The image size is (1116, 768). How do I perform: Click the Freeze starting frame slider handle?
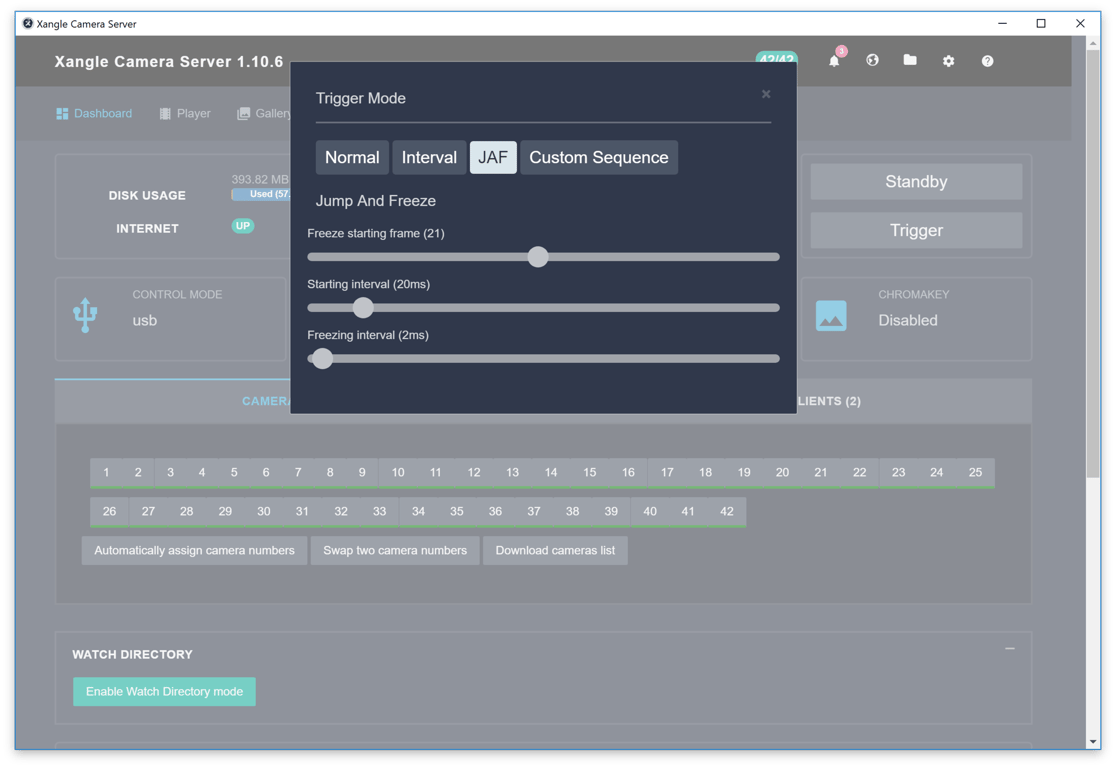(x=538, y=257)
